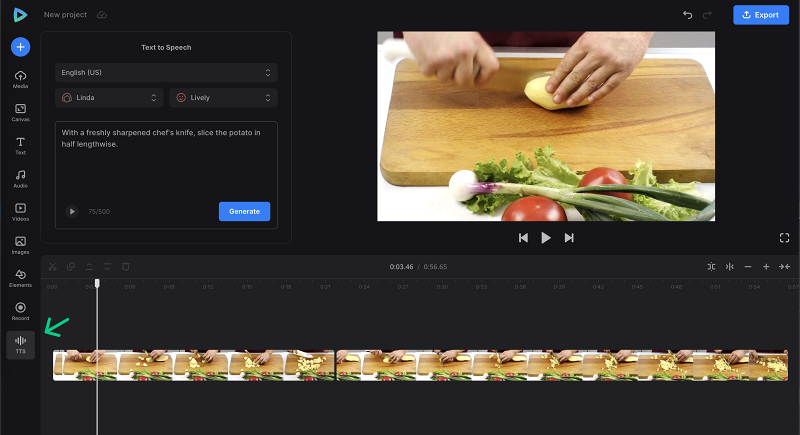Click the New project title

(x=65, y=15)
